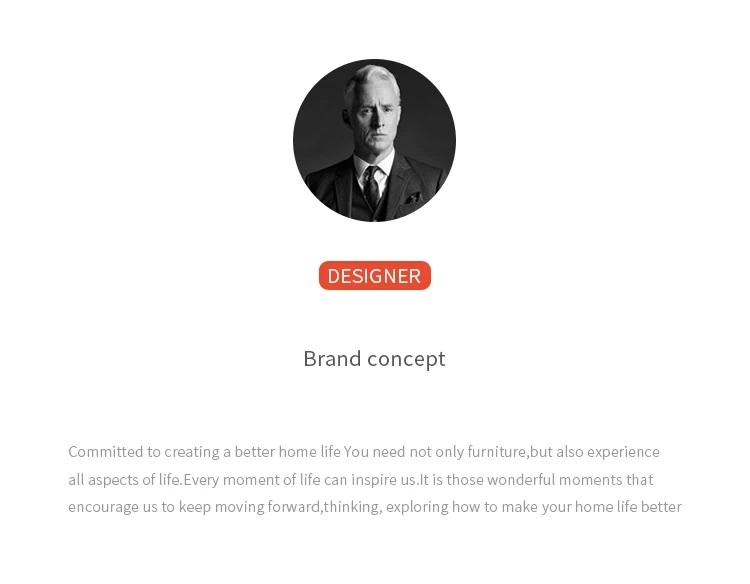Click the word "concept" in the heading
The width and height of the screenshot is (750, 584).
tap(406, 359)
